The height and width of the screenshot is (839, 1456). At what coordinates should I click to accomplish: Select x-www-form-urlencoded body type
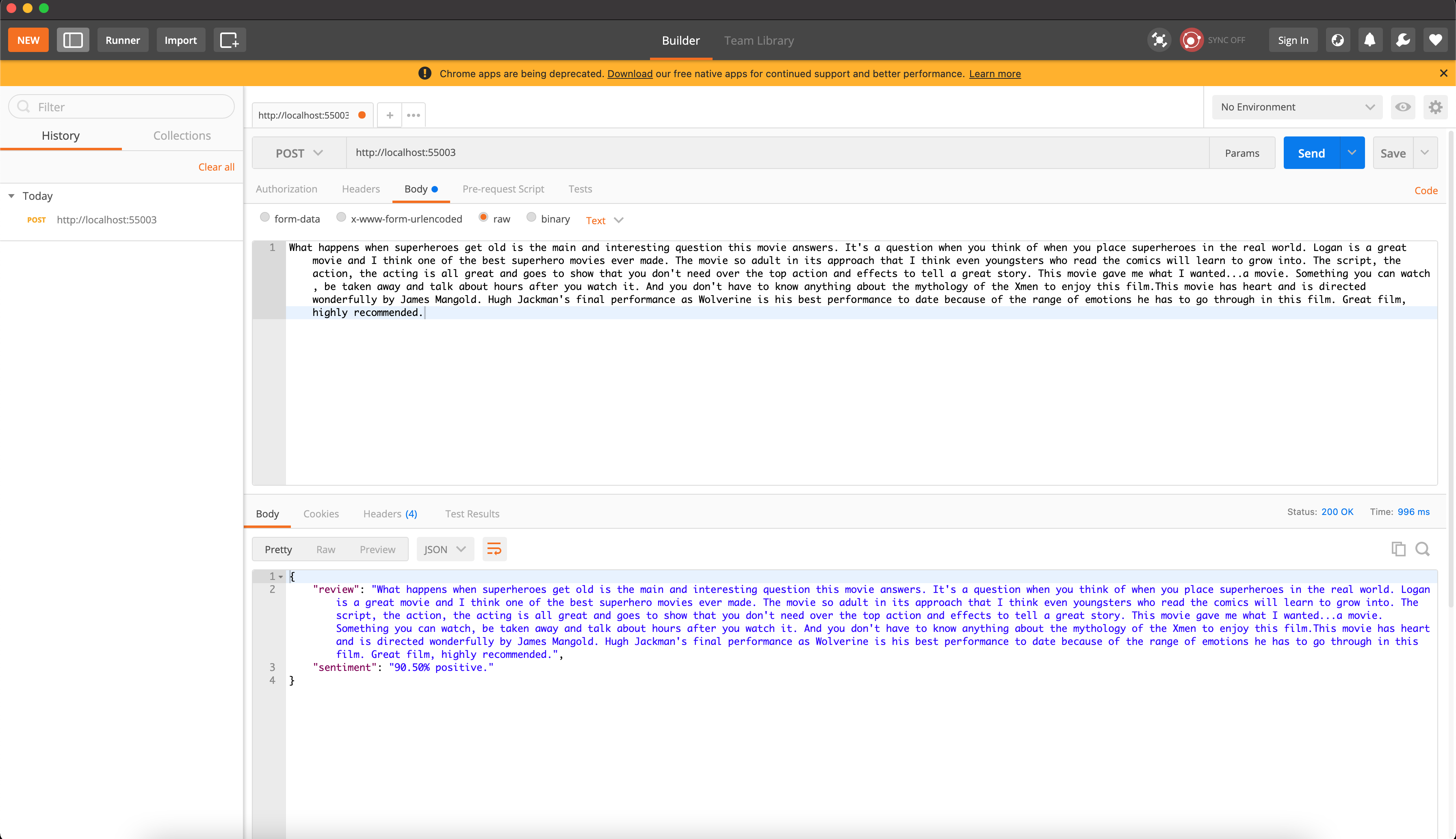(x=341, y=218)
